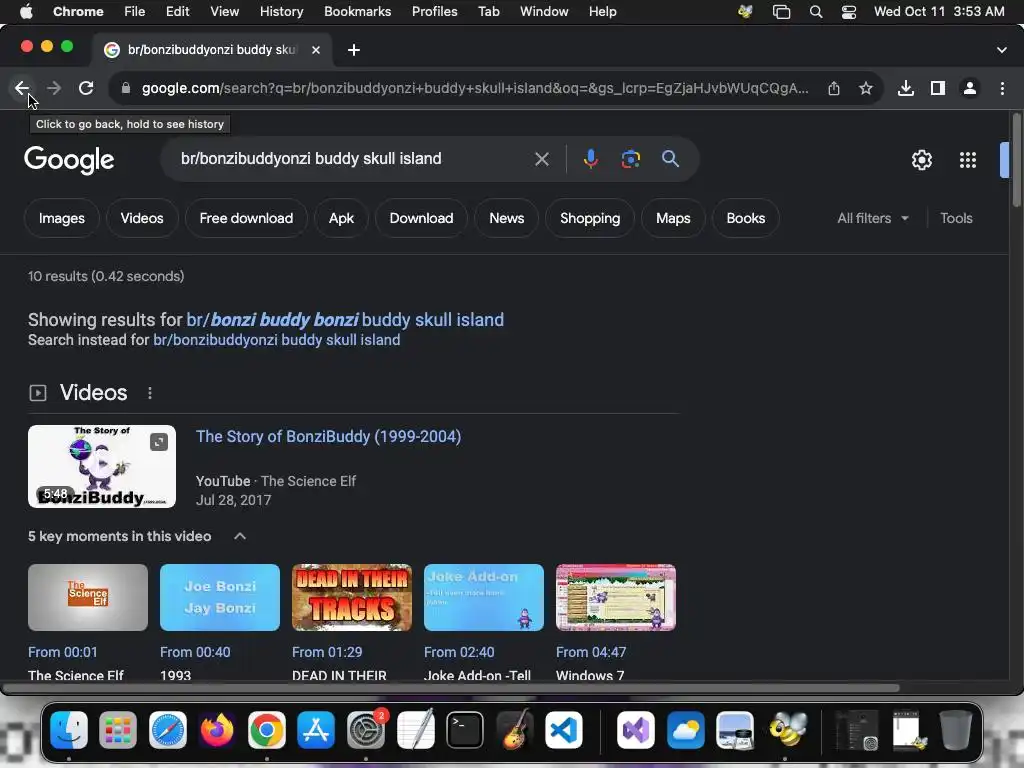Open the tab search dropdown
1024x768 pixels.
(x=1002, y=50)
